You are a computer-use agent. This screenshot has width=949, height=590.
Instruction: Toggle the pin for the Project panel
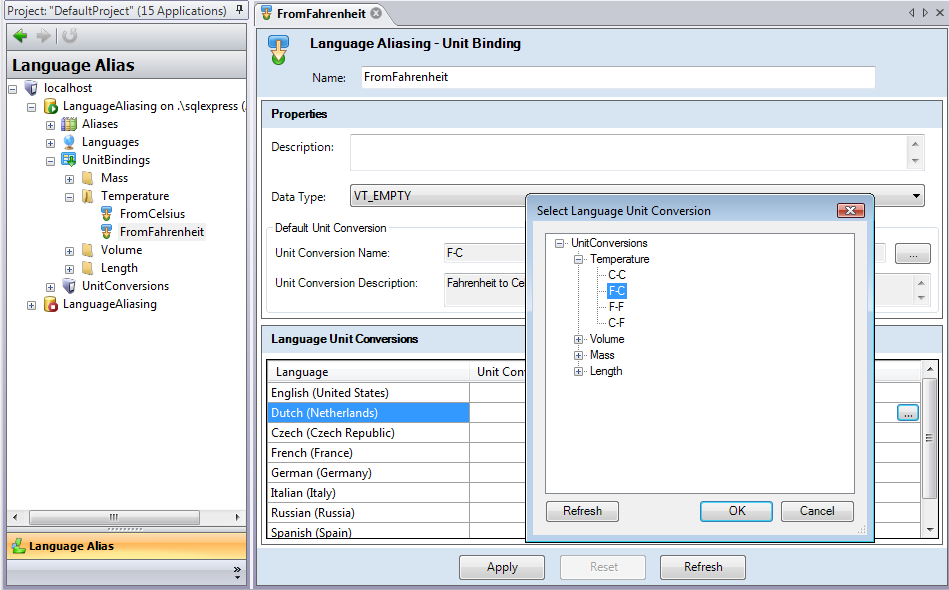[237, 10]
